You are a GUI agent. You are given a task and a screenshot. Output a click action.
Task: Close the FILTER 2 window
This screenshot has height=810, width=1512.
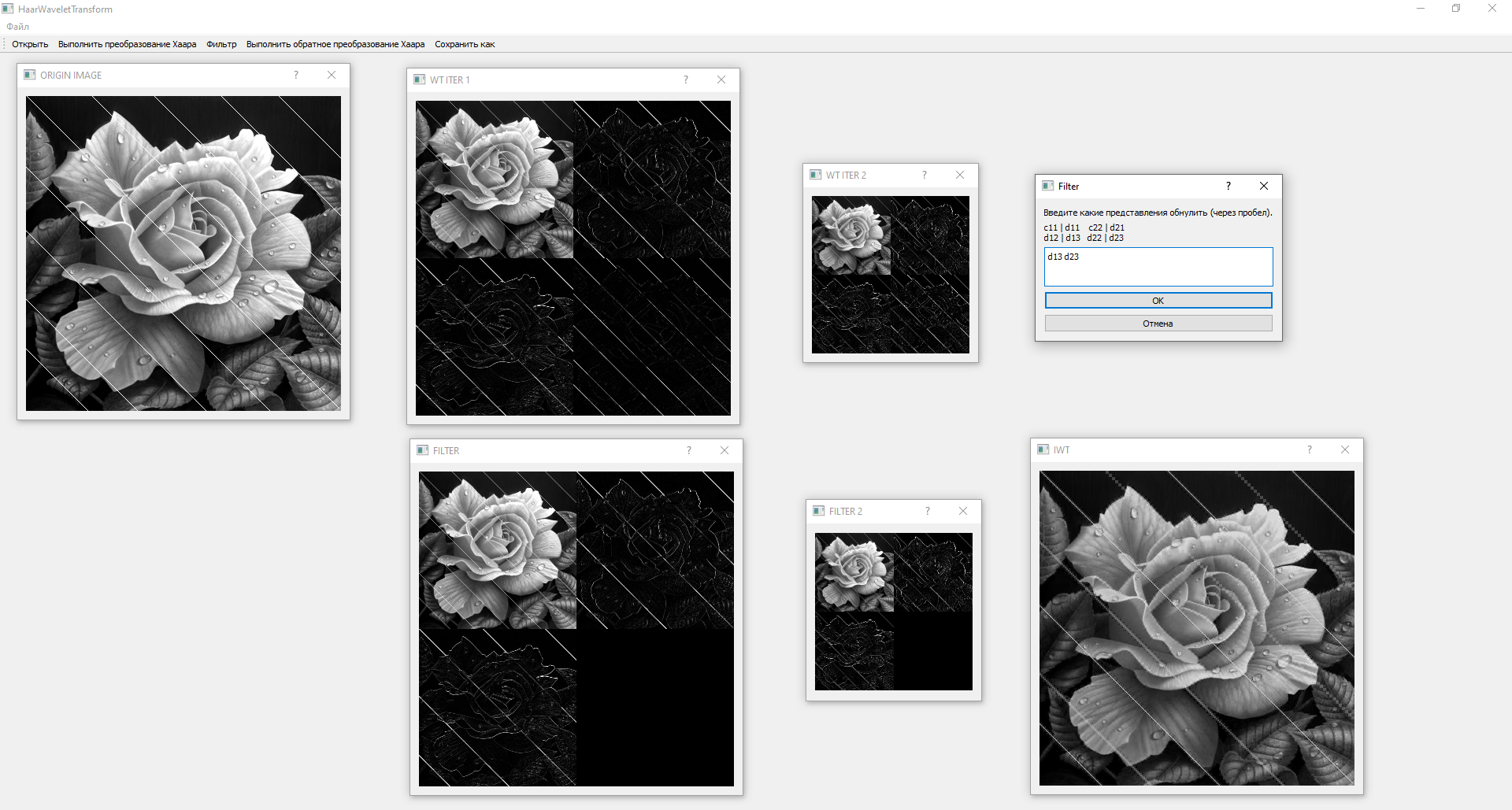[963, 511]
